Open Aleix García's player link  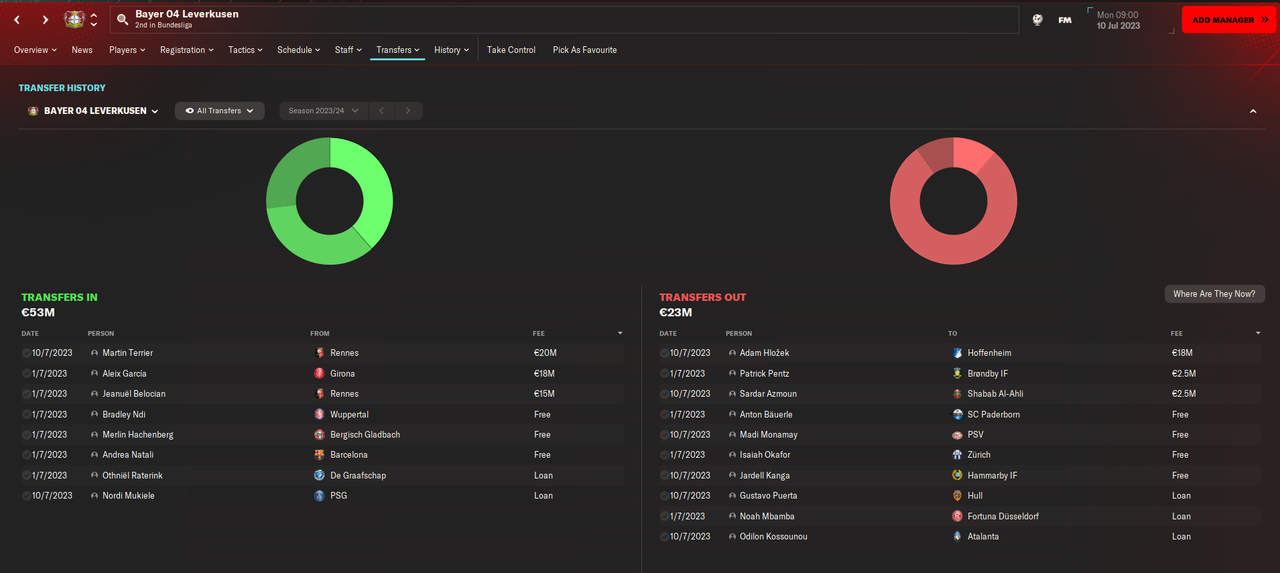point(125,373)
